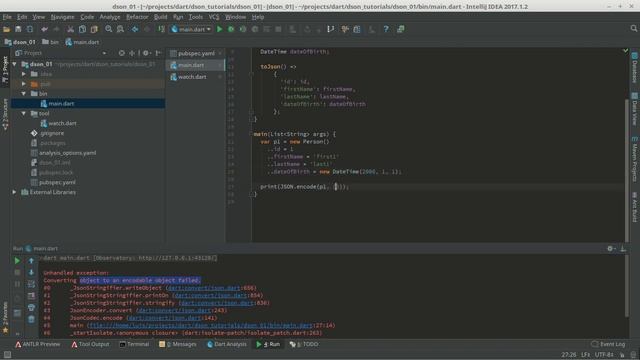Click the Hide Project panel icon
This screenshot has height=360, width=640.
click(x=158, y=53)
